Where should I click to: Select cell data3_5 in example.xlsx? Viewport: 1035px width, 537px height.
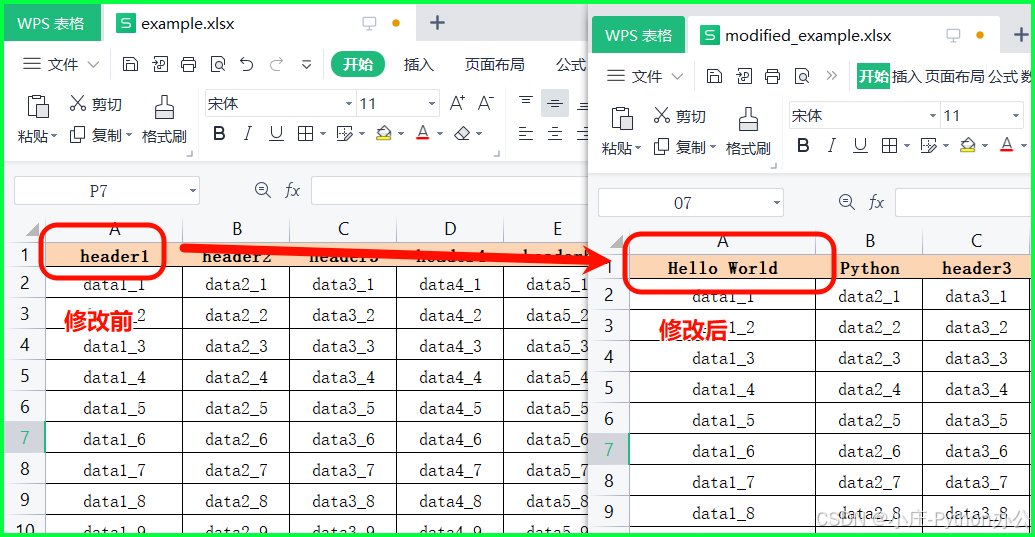[343, 408]
